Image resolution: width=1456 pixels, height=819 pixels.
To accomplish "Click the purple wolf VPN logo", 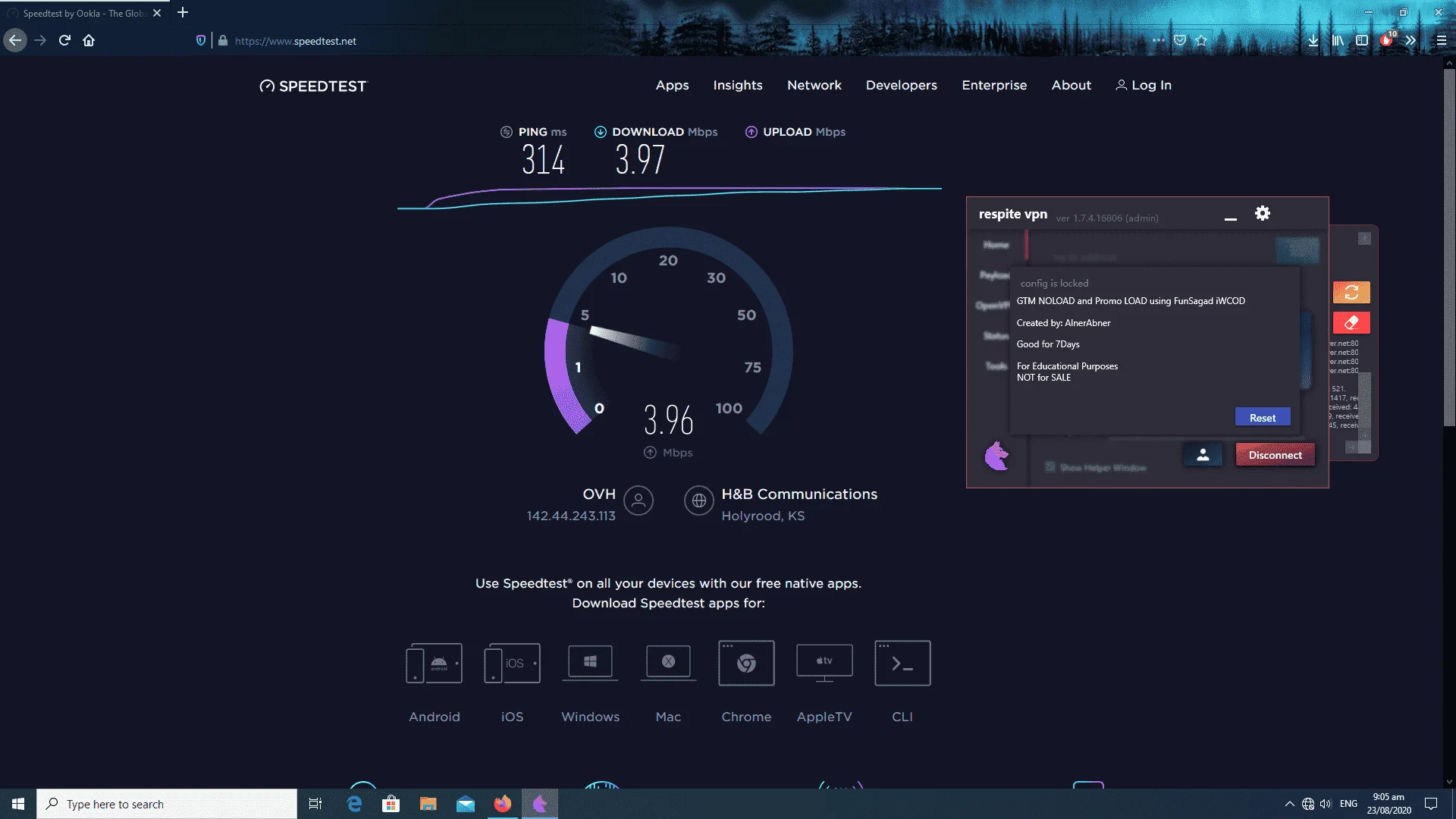I will coord(997,456).
